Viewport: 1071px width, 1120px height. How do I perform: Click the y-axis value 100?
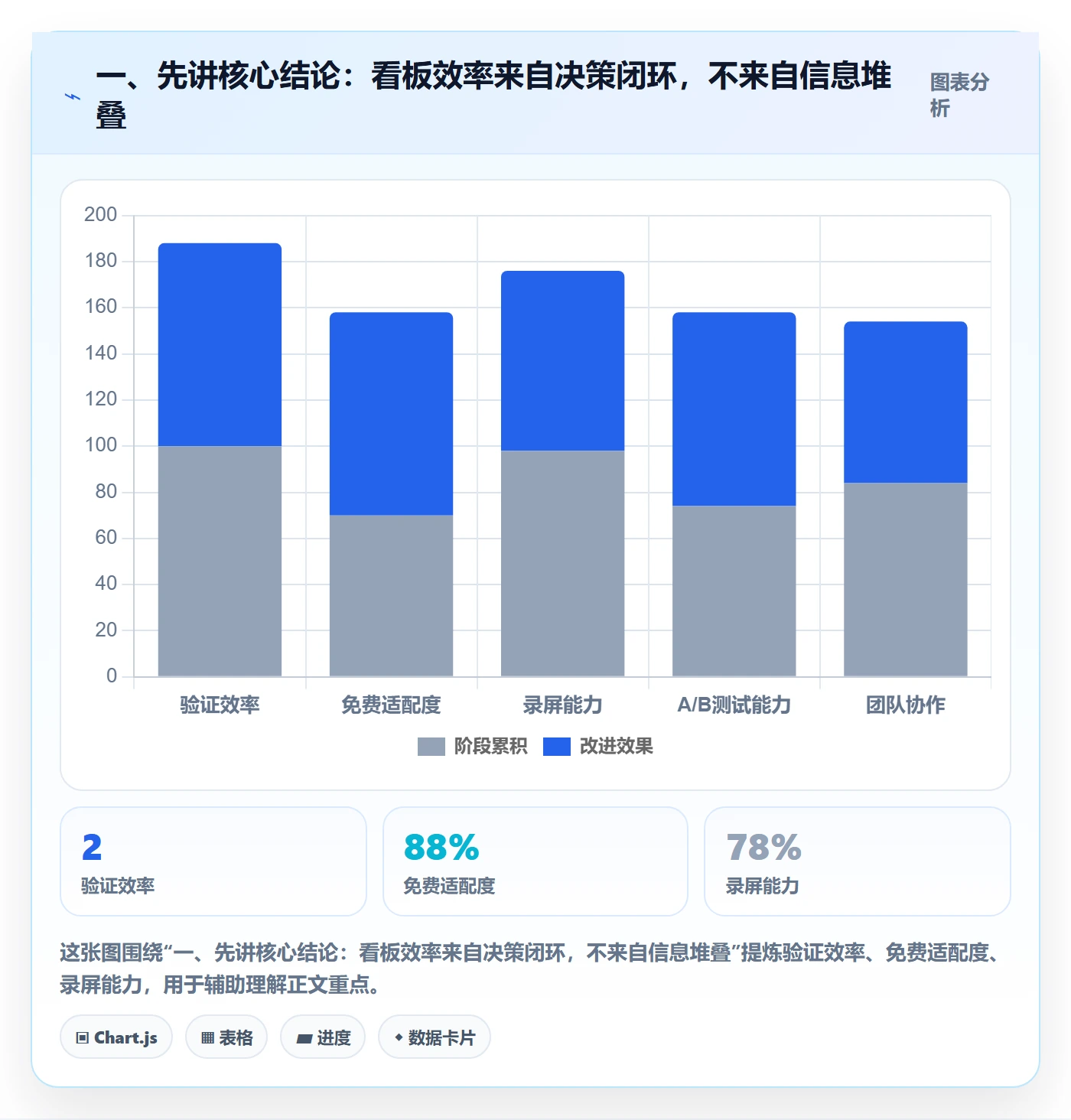click(100, 444)
